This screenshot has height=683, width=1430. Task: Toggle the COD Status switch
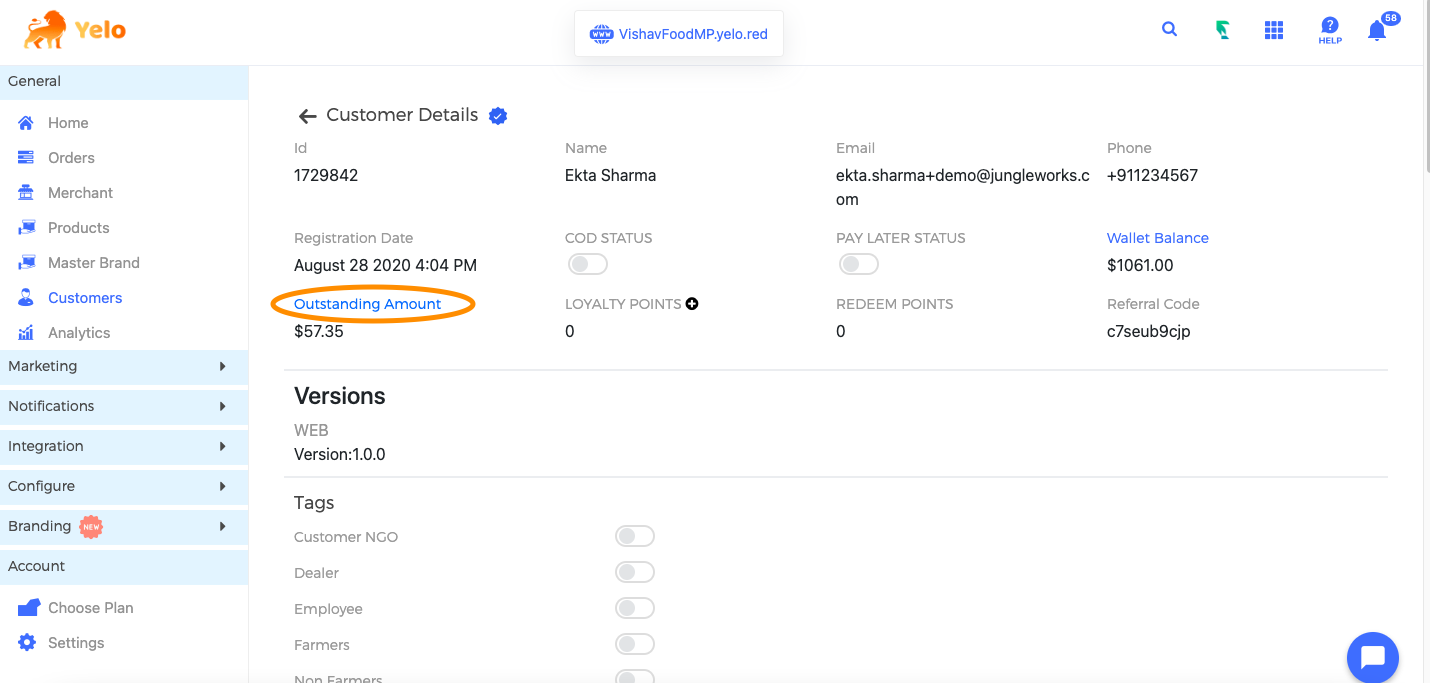[x=587, y=265]
